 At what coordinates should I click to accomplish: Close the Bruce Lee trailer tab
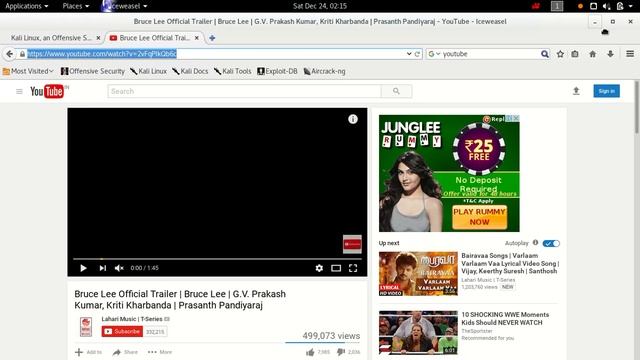click(x=197, y=38)
